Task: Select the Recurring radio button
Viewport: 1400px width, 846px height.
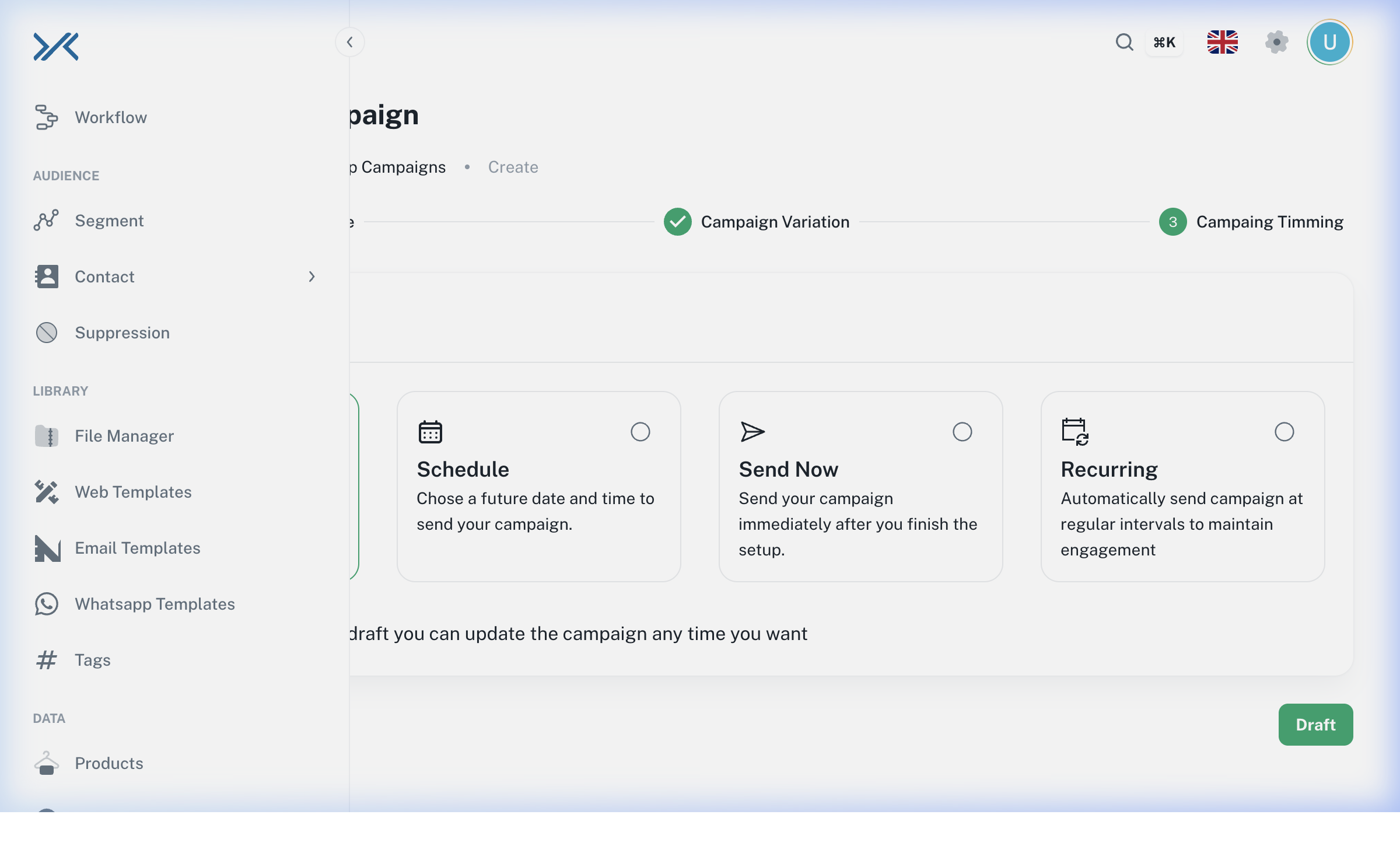Action: click(x=1284, y=432)
